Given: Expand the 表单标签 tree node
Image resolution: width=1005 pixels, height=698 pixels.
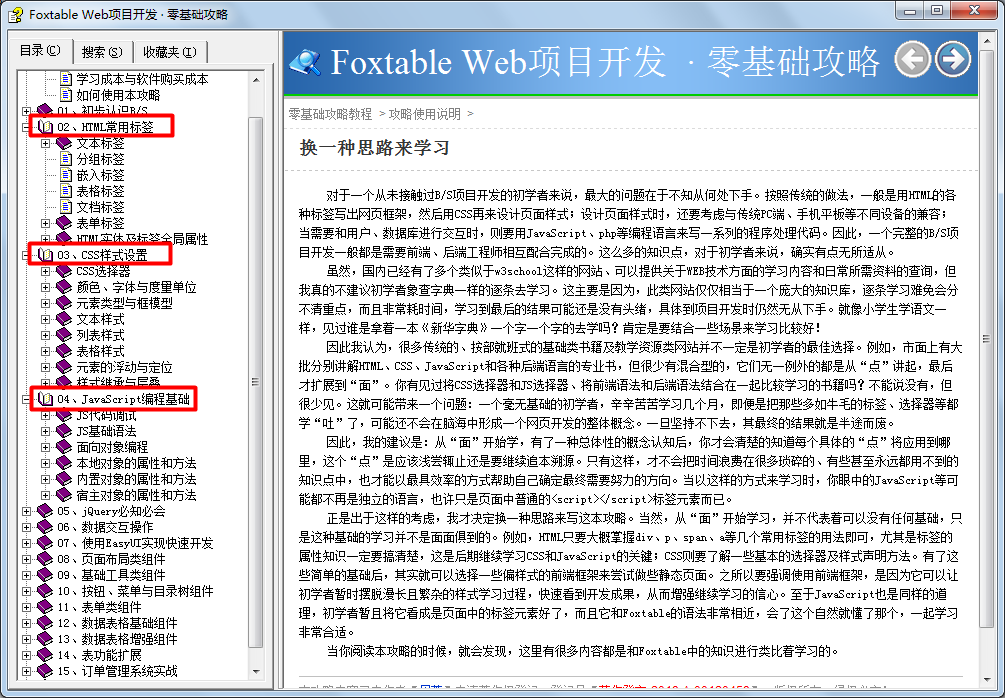Looking at the screenshot, I should pos(46,223).
